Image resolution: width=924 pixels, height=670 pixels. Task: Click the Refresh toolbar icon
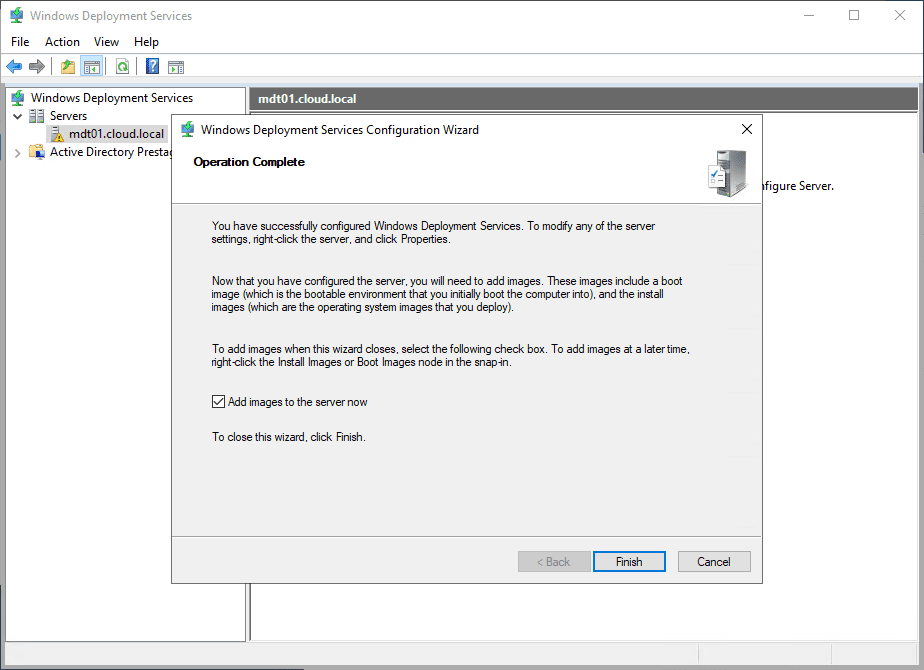coord(122,67)
